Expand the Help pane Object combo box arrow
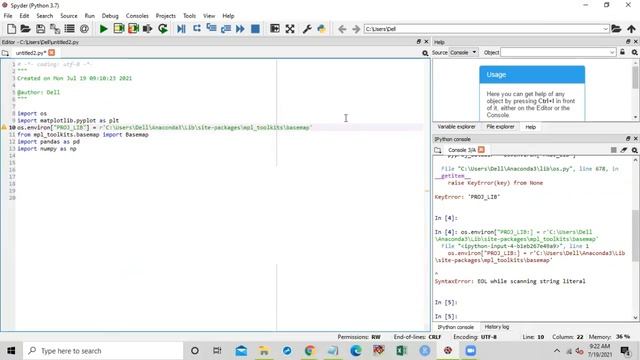 click(612, 52)
